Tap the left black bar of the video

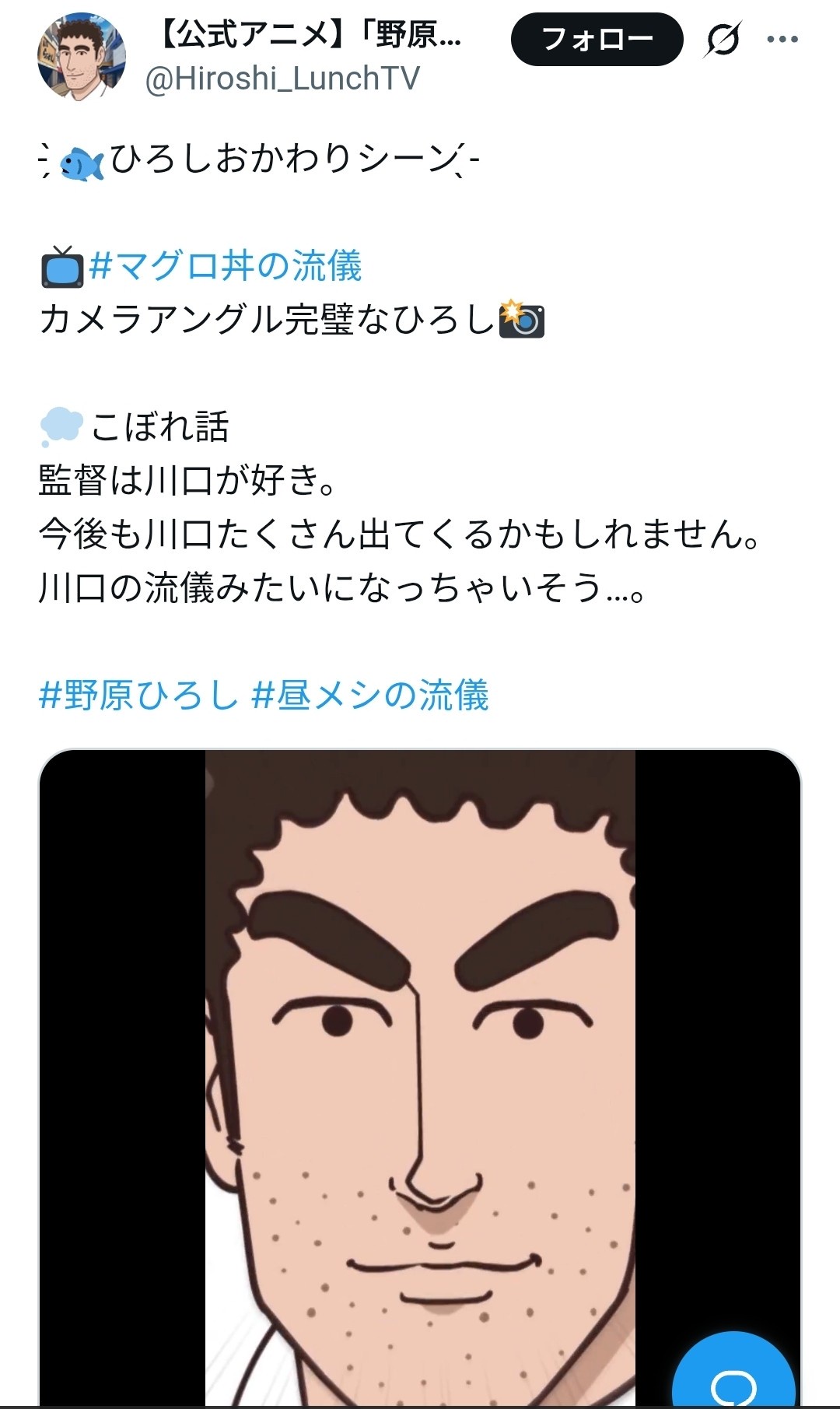coord(122,1078)
